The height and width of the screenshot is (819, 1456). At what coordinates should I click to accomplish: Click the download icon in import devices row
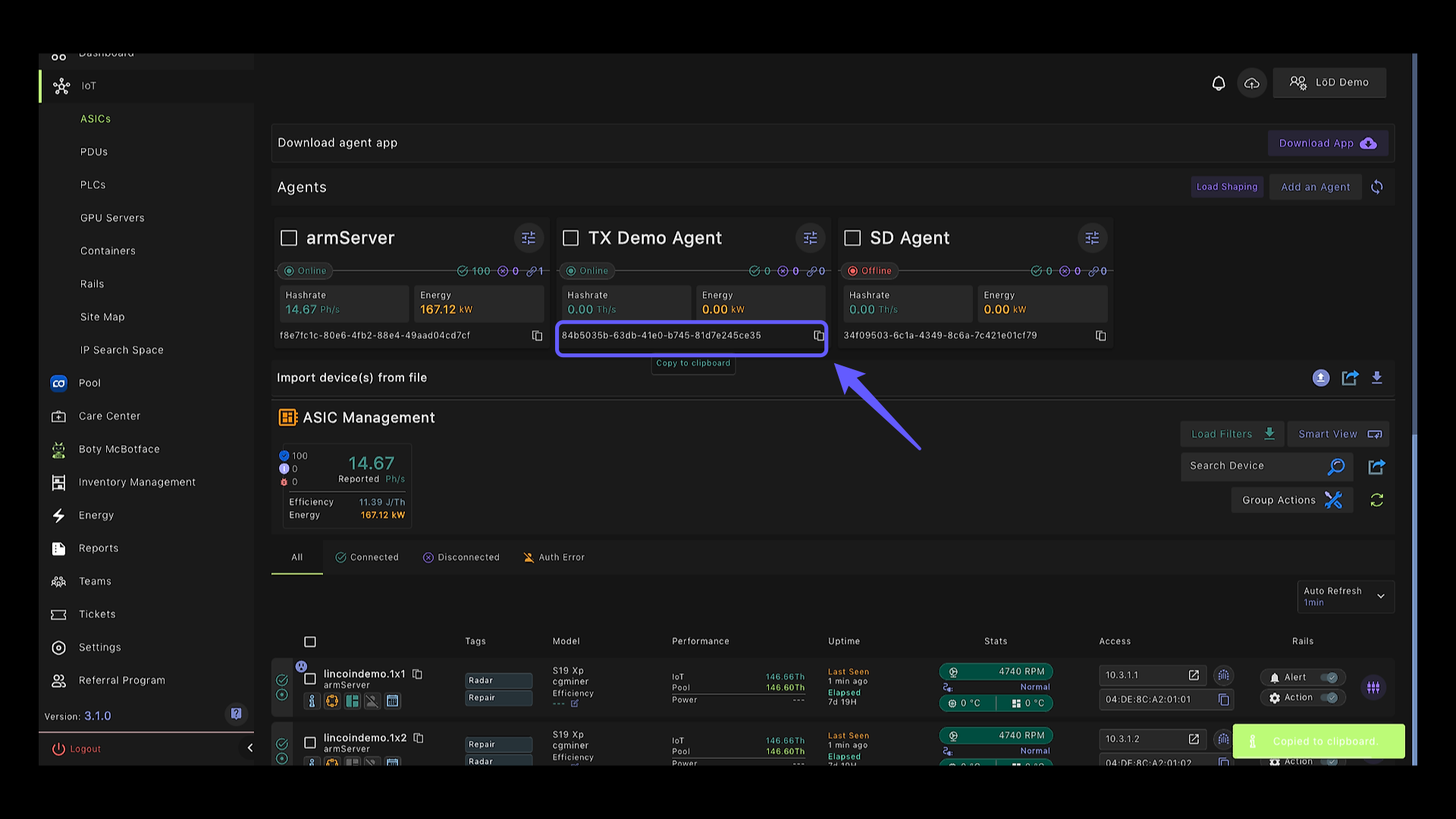pos(1377,378)
